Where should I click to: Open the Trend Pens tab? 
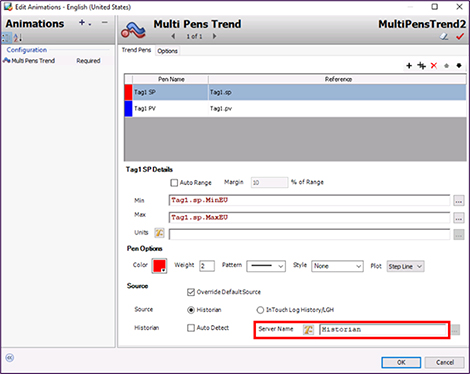tap(136, 50)
